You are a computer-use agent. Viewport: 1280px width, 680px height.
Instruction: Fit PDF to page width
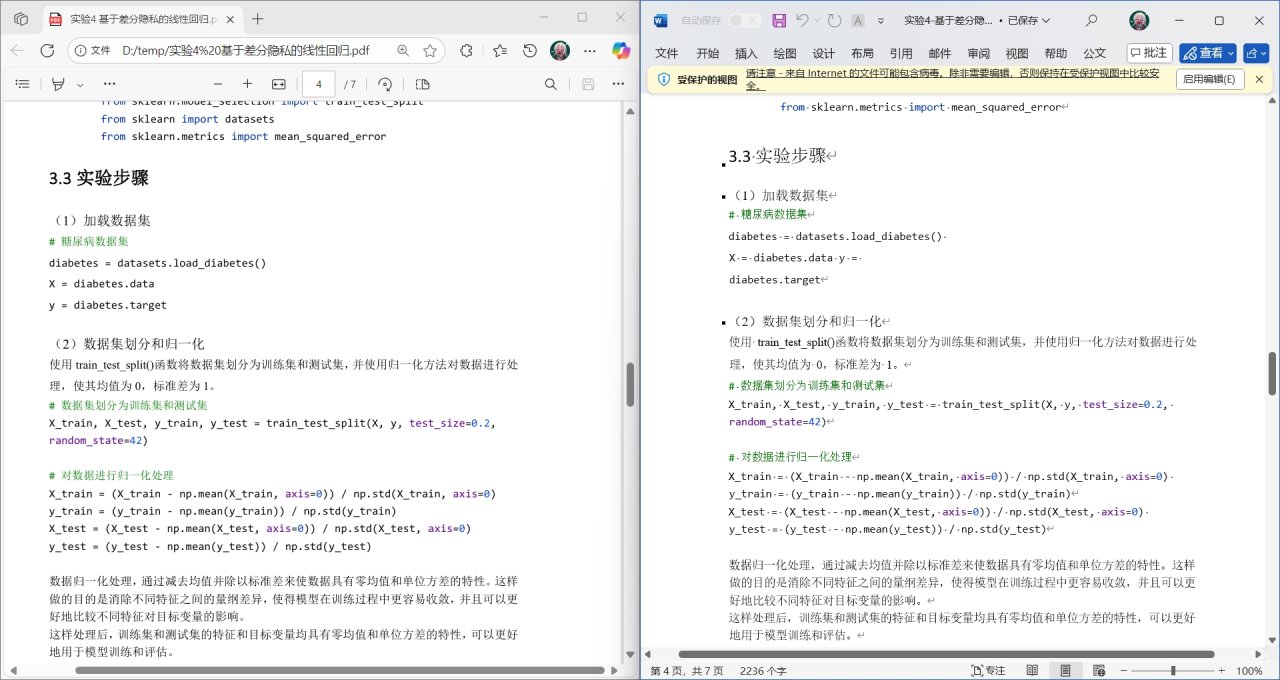coord(279,85)
